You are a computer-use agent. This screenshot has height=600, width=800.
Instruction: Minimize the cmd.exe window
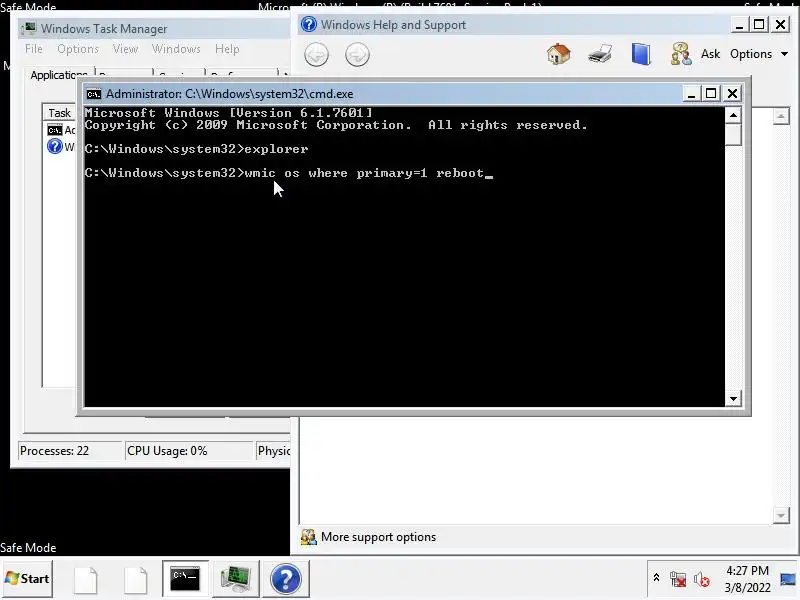point(691,94)
